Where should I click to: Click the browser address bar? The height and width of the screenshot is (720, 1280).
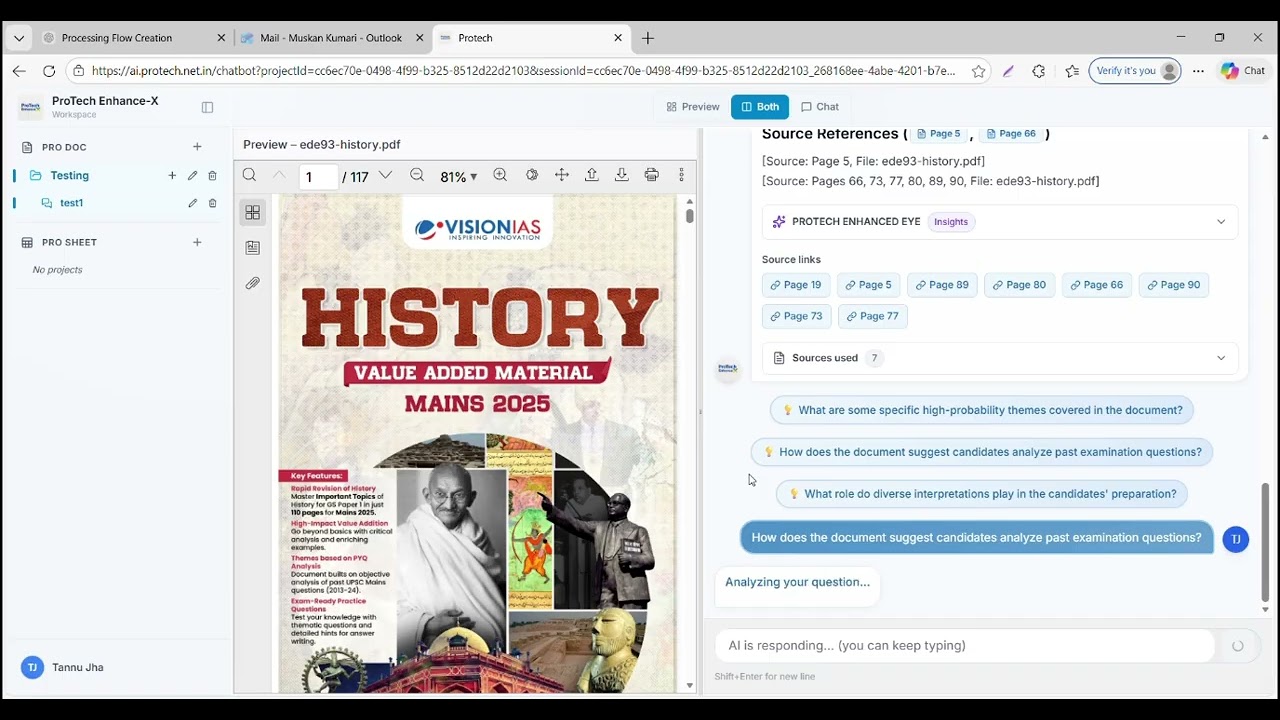point(525,71)
